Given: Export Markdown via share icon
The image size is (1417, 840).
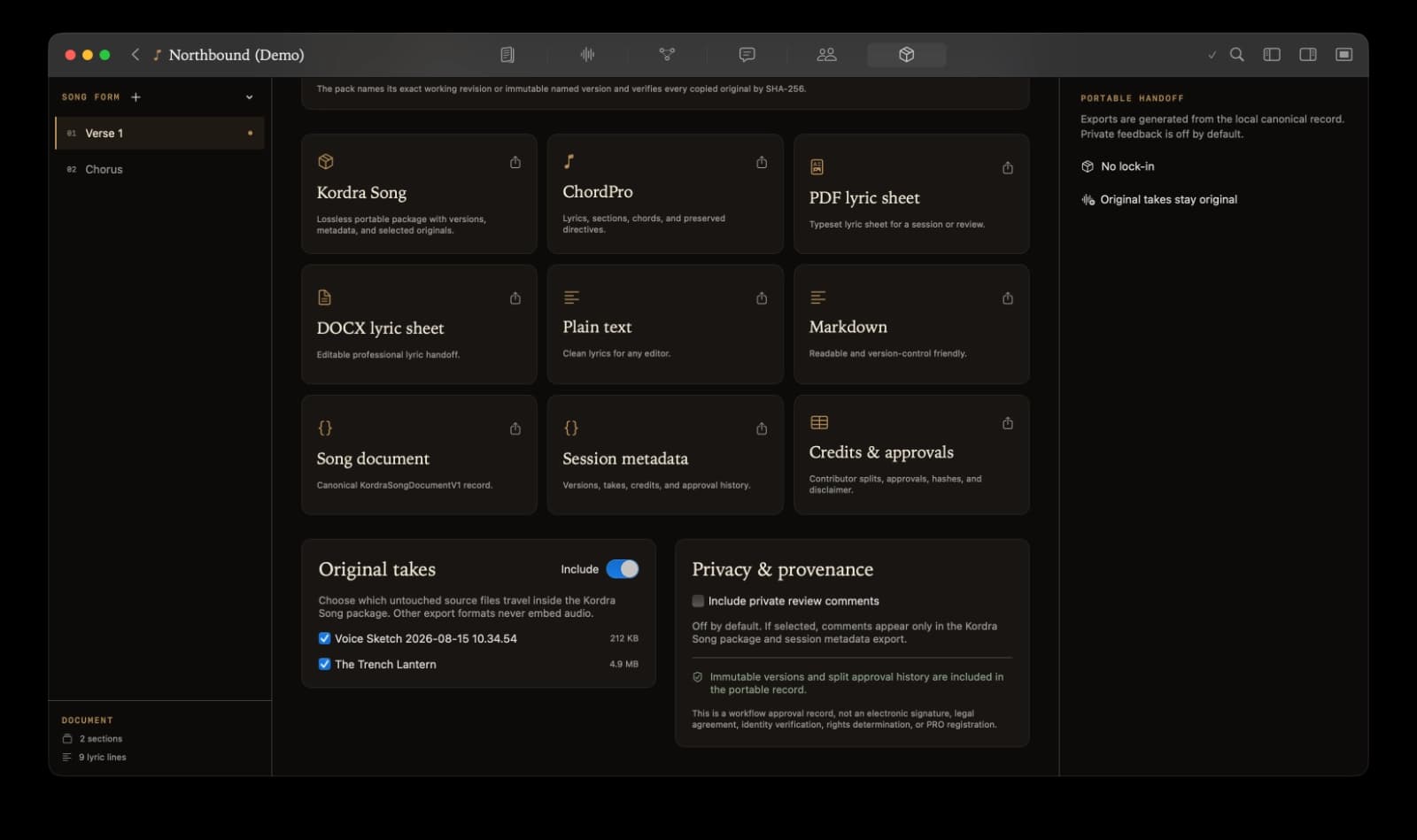Looking at the screenshot, I should coord(1008,298).
